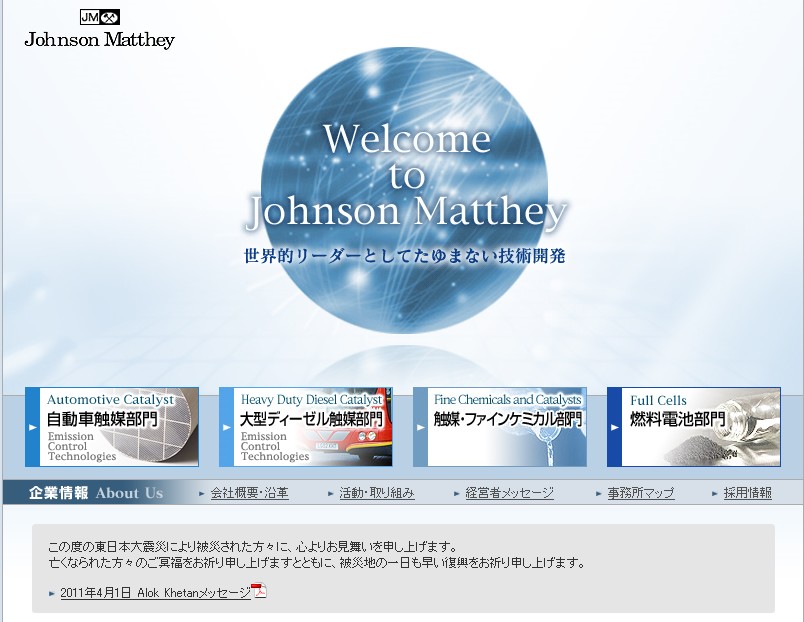Click arrow bullet before the 2011年4月1日 link

(52, 594)
